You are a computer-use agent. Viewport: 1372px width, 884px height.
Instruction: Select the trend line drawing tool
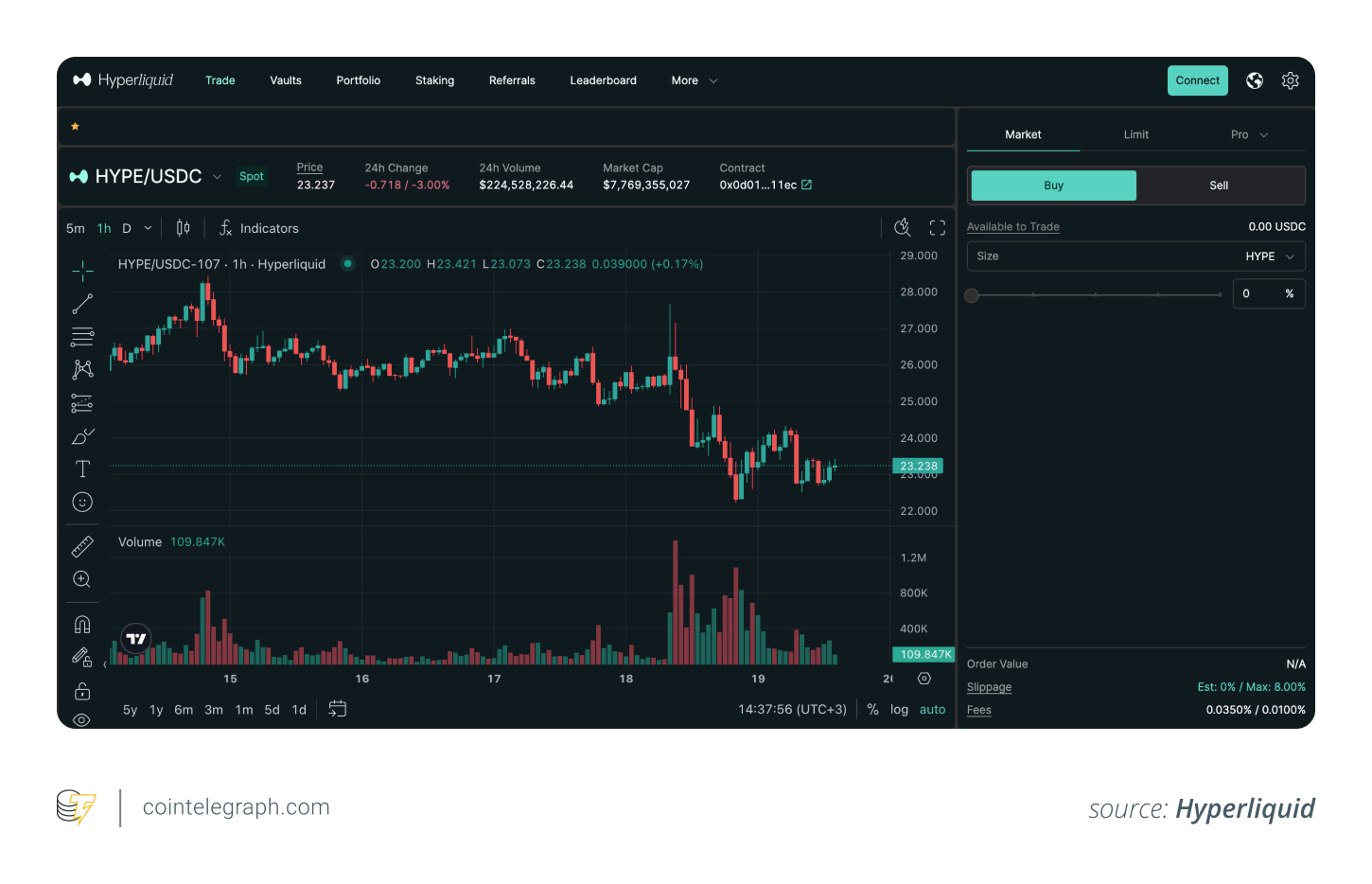point(82,304)
